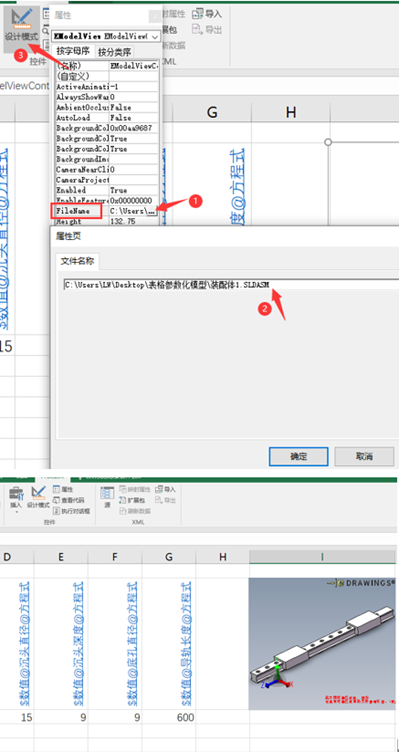Click the FileName ellipsis browse button

point(152,211)
